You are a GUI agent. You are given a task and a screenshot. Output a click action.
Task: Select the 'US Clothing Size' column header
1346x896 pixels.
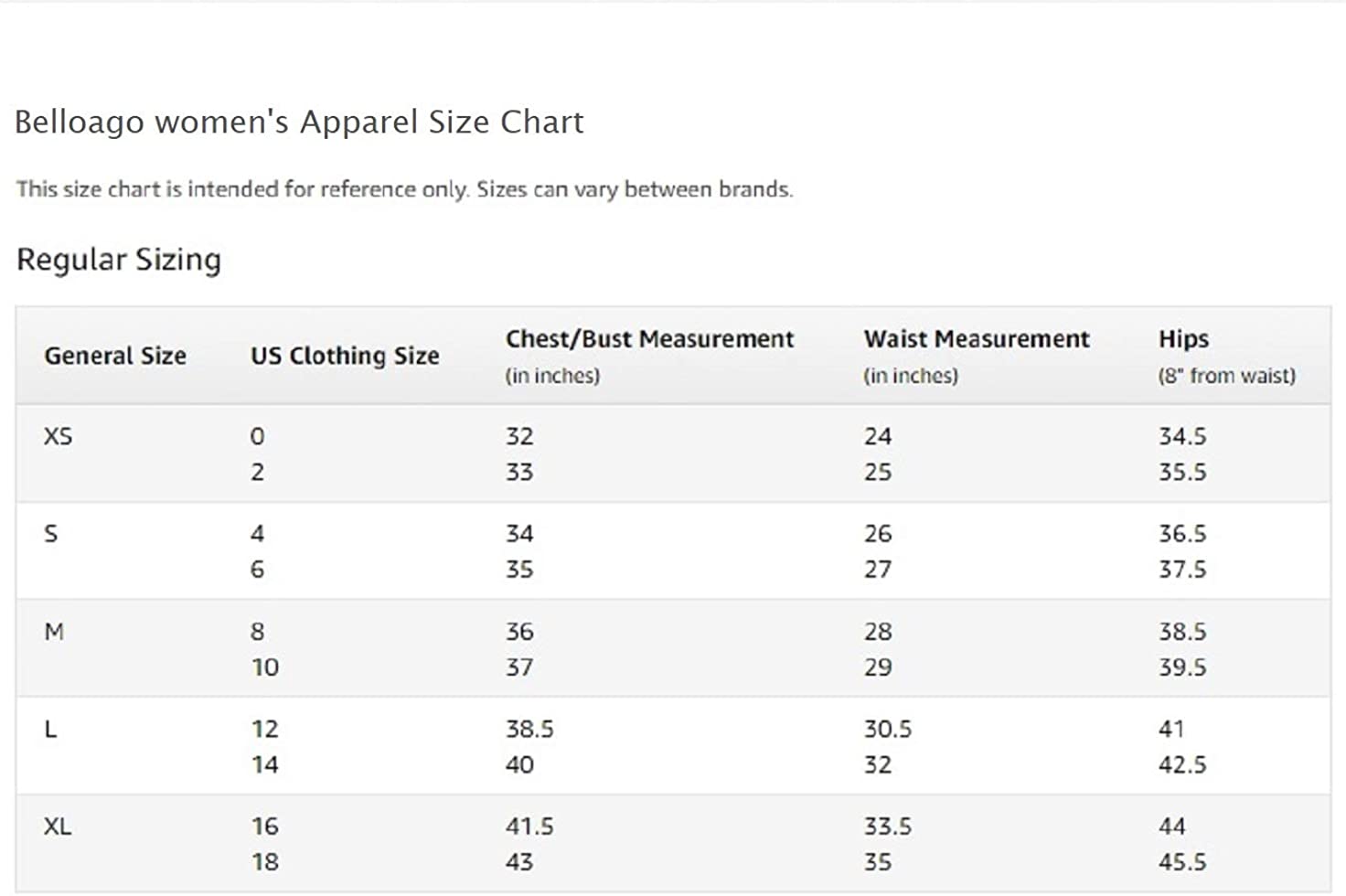click(345, 356)
